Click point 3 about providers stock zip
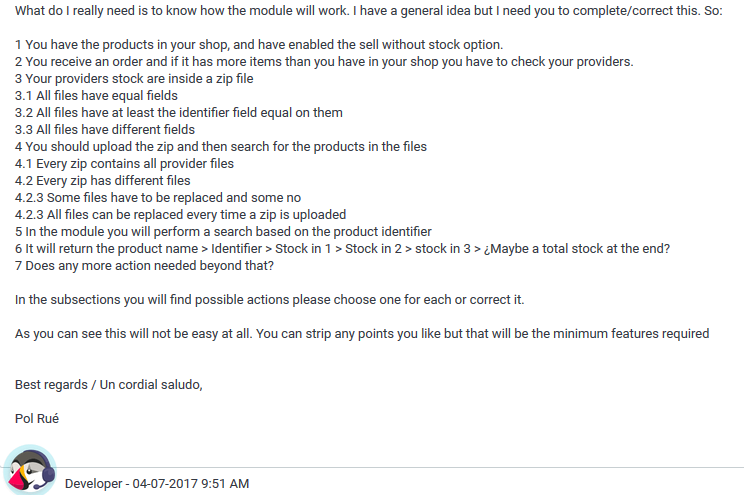The image size is (744, 495). [134, 78]
